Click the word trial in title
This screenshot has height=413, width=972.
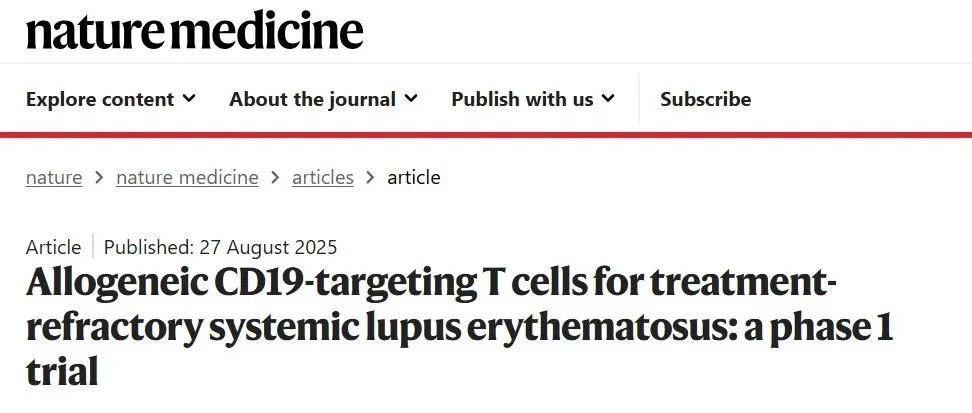(x=62, y=372)
